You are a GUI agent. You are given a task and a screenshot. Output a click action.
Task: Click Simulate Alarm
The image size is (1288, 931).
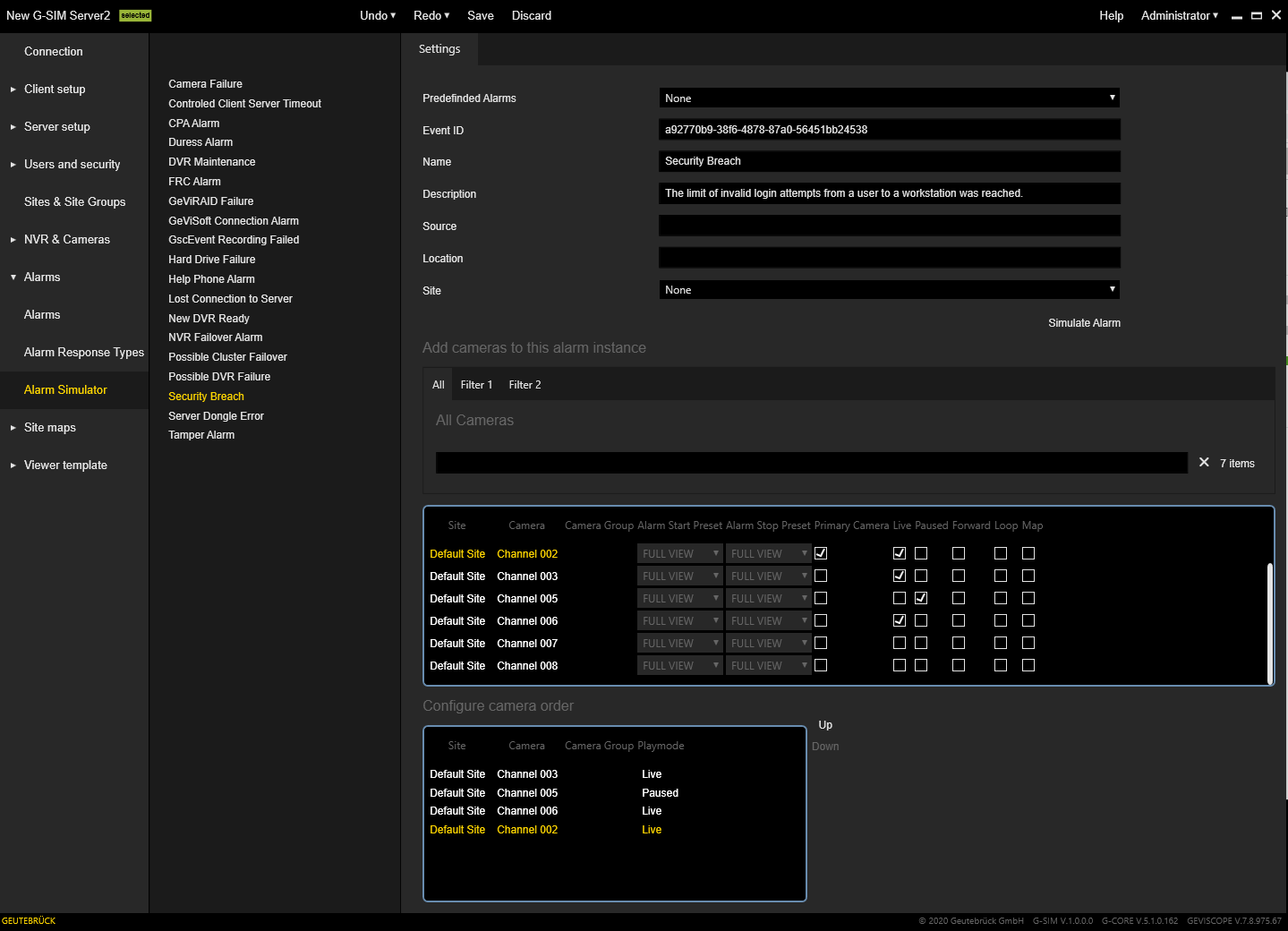click(x=1084, y=322)
